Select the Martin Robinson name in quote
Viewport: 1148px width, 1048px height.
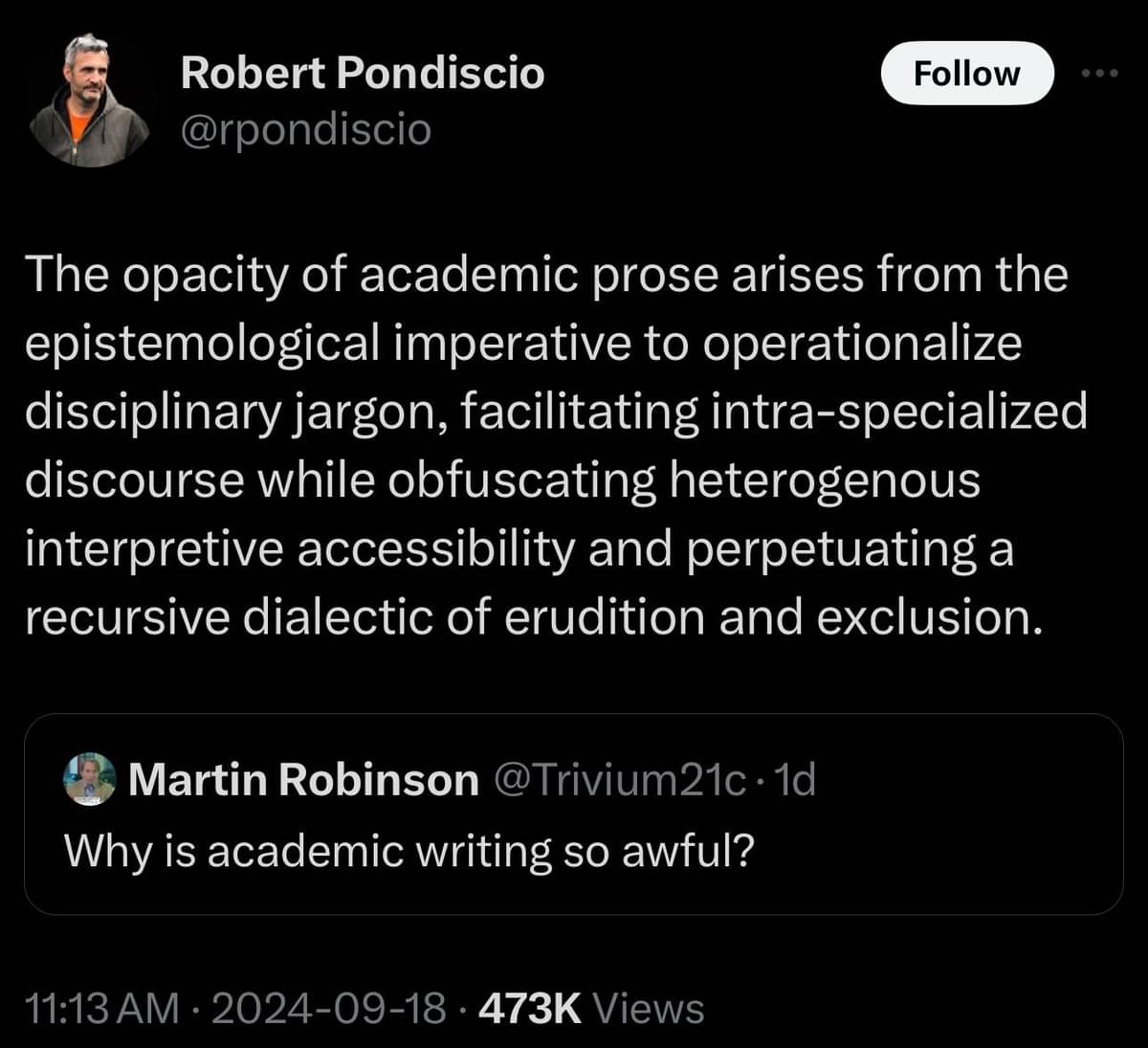pos(303,779)
